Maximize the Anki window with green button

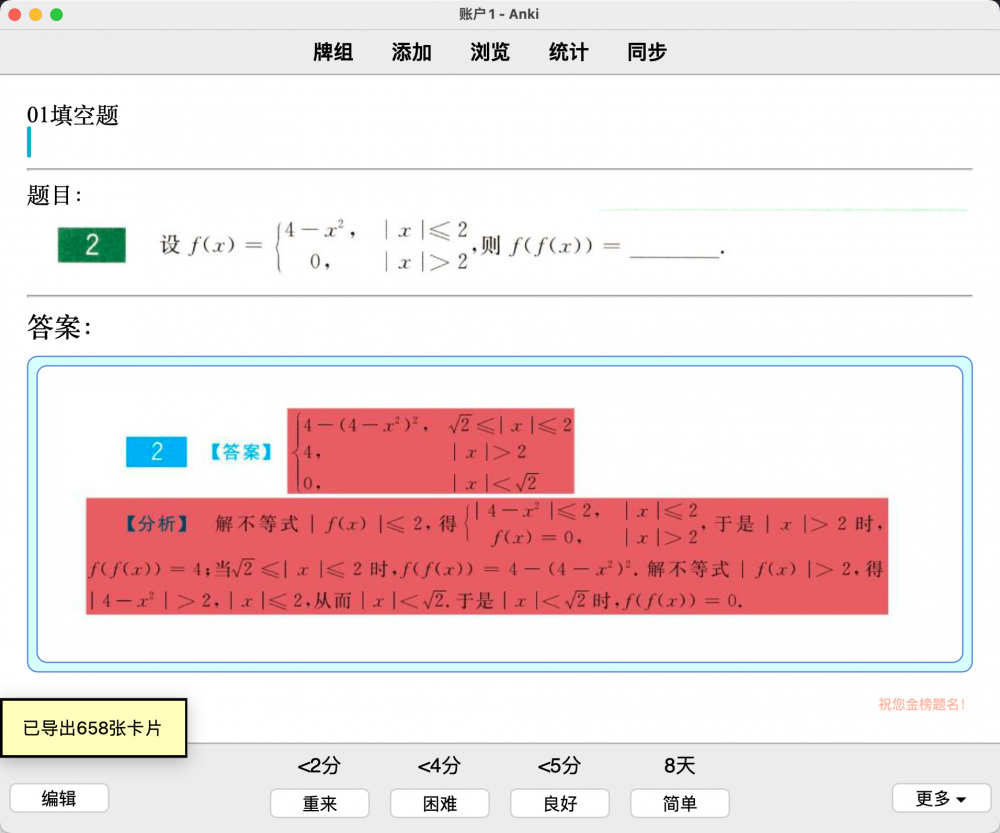tap(57, 14)
